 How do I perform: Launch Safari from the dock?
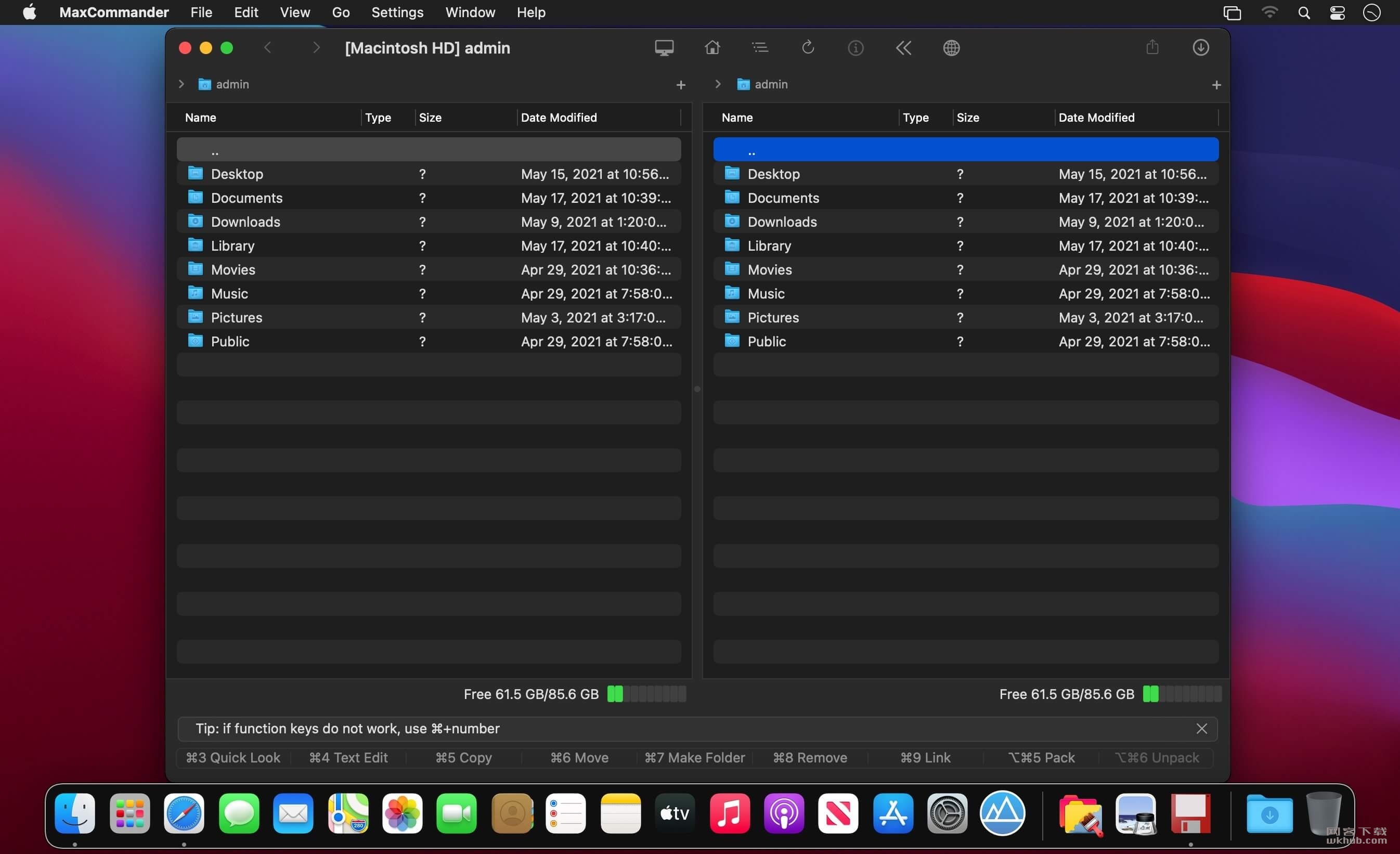184,813
